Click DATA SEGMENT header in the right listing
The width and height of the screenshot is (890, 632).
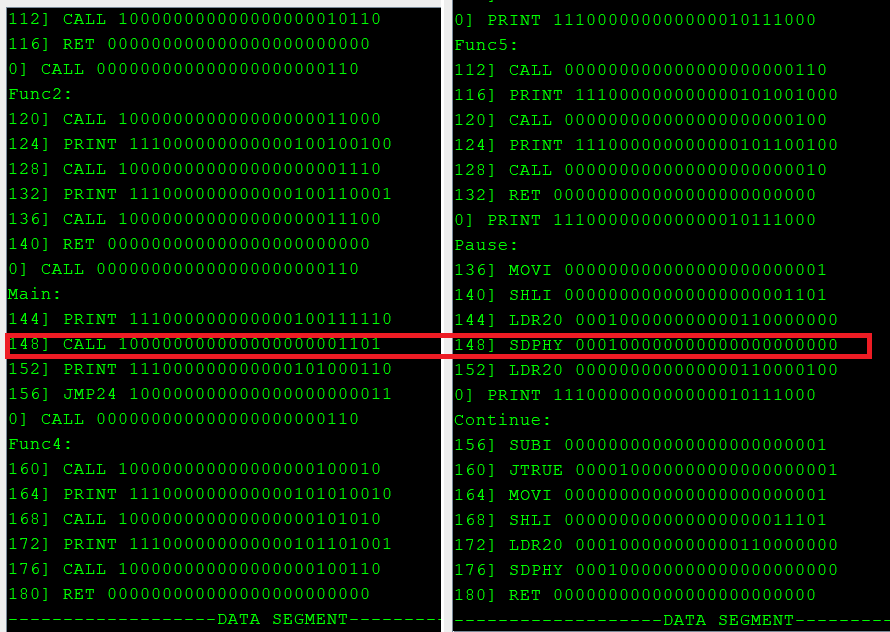(728, 620)
